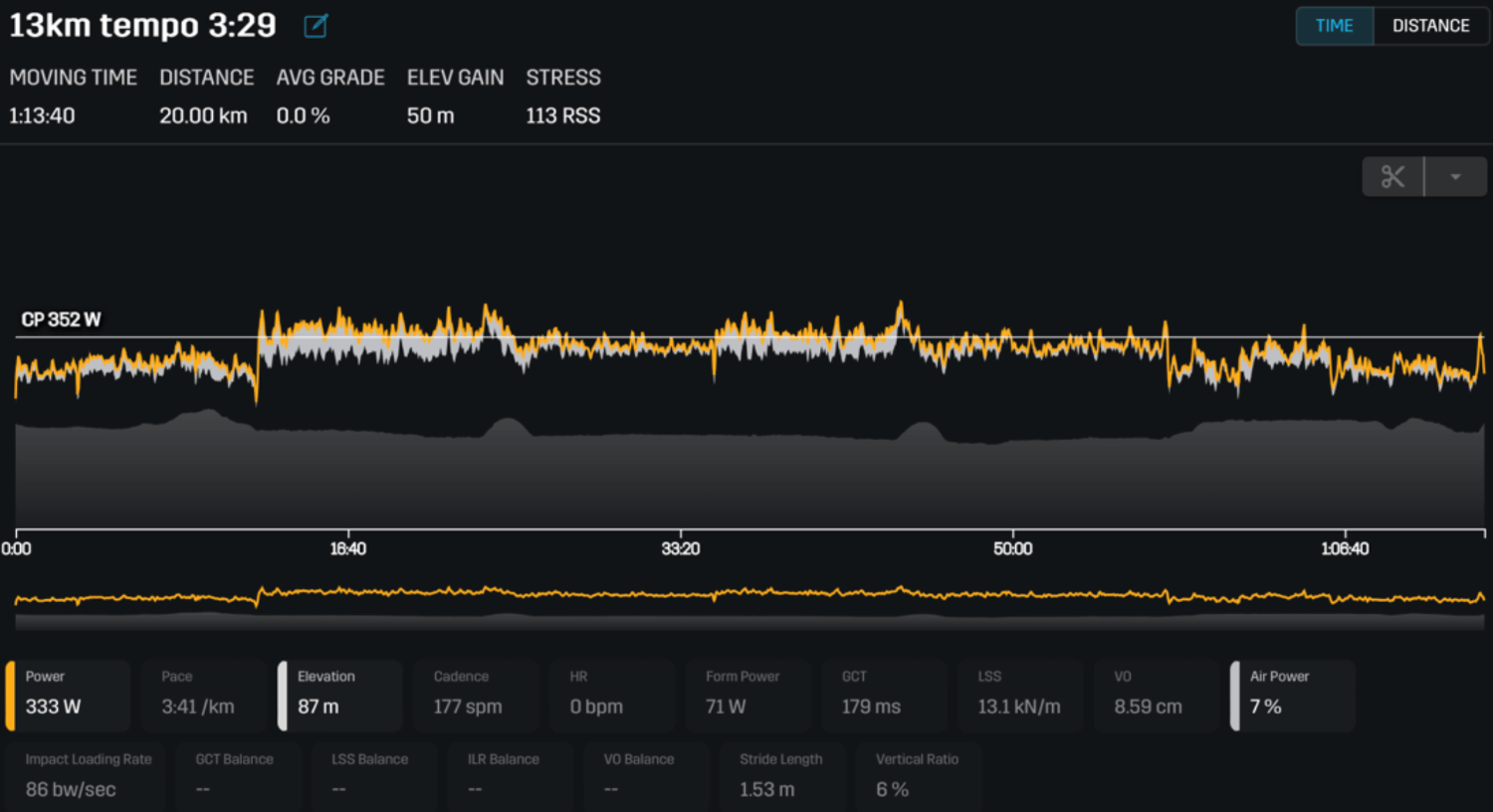Toggle the Vertical Ratio tile

920,777
